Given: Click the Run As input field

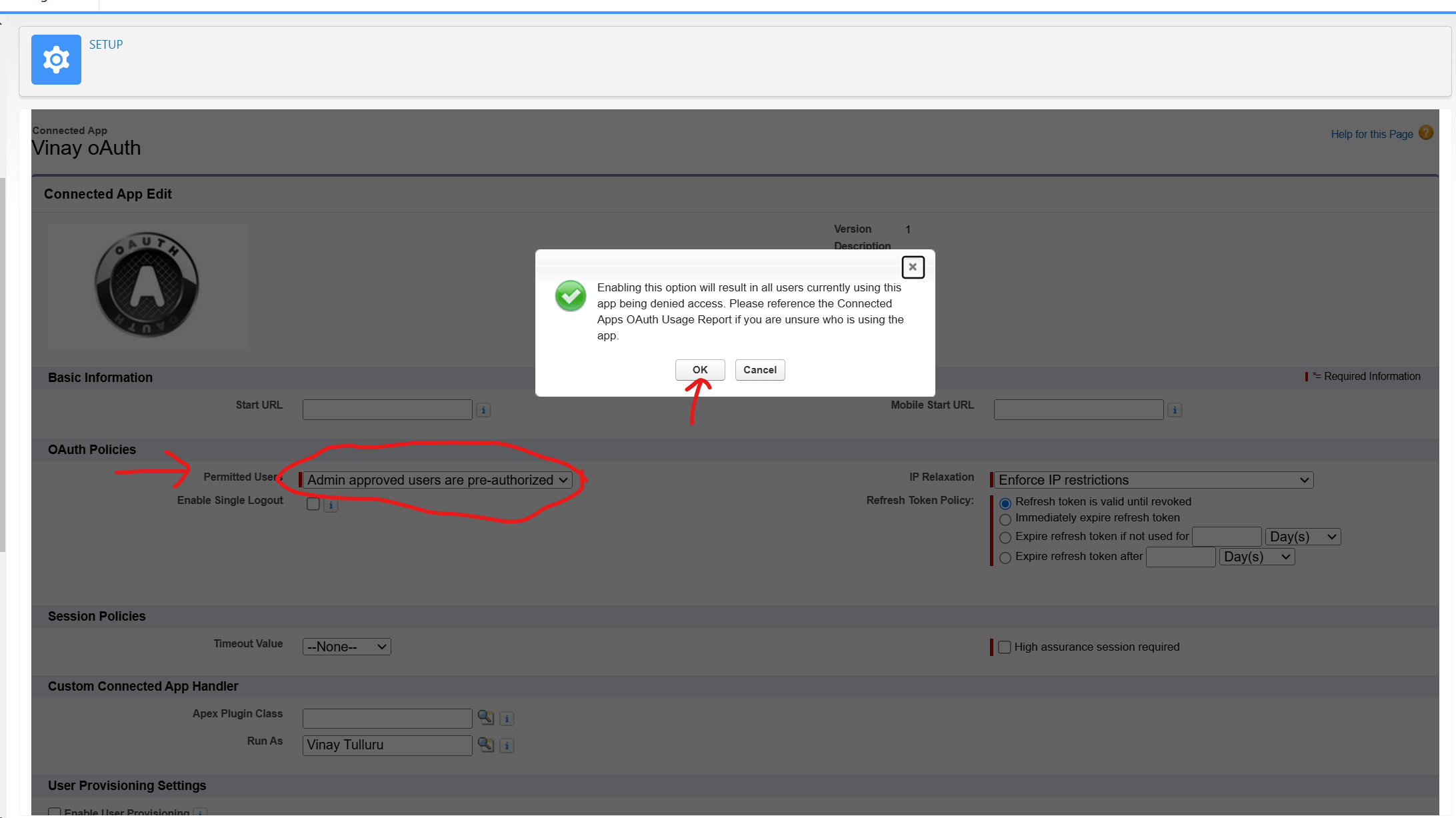Looking at the screenshot, I should 387,745.
